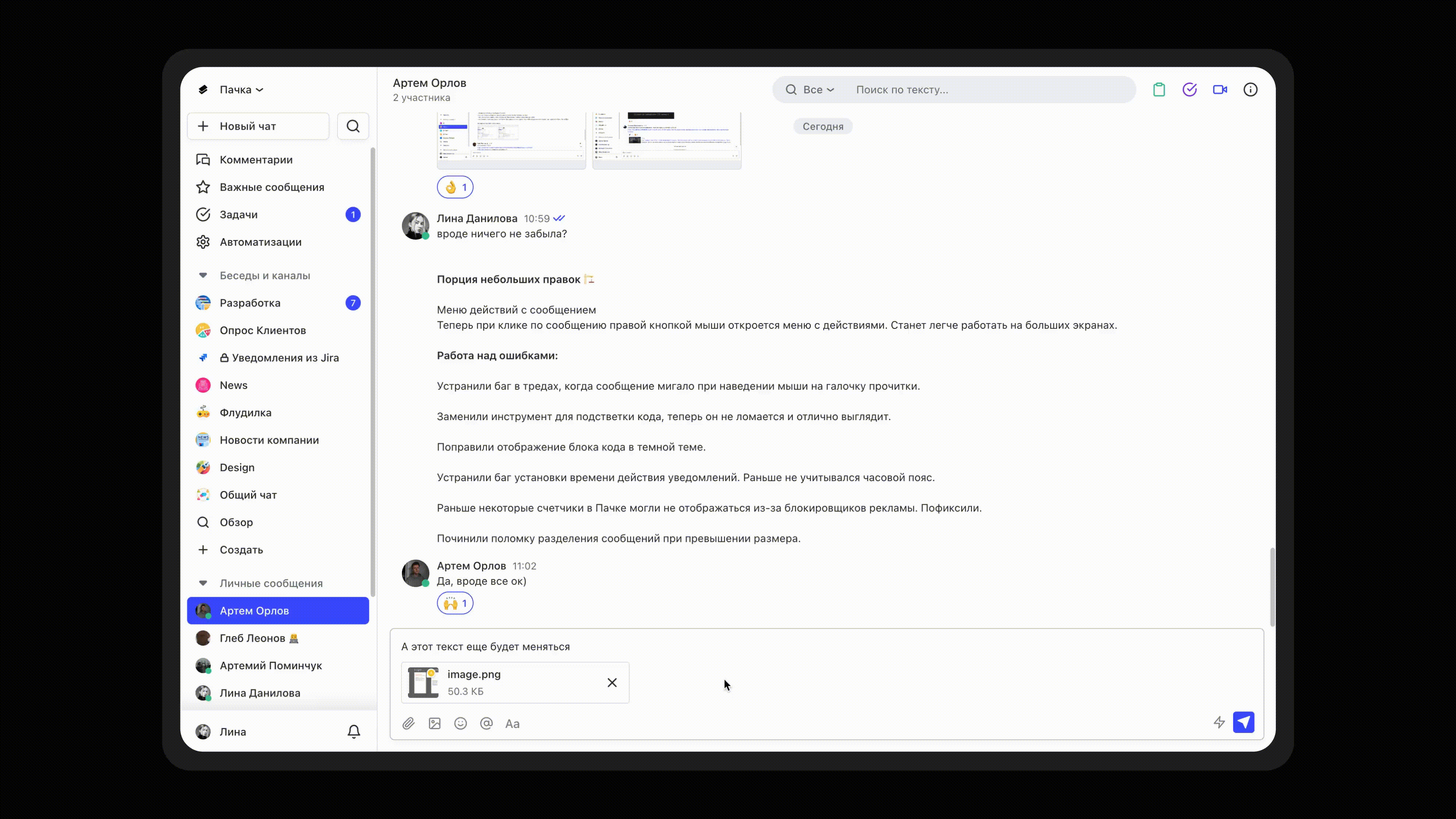1456x819 pixels.
Task: Open the Пачка workspace dropdown
Action: tap(241, 89)
